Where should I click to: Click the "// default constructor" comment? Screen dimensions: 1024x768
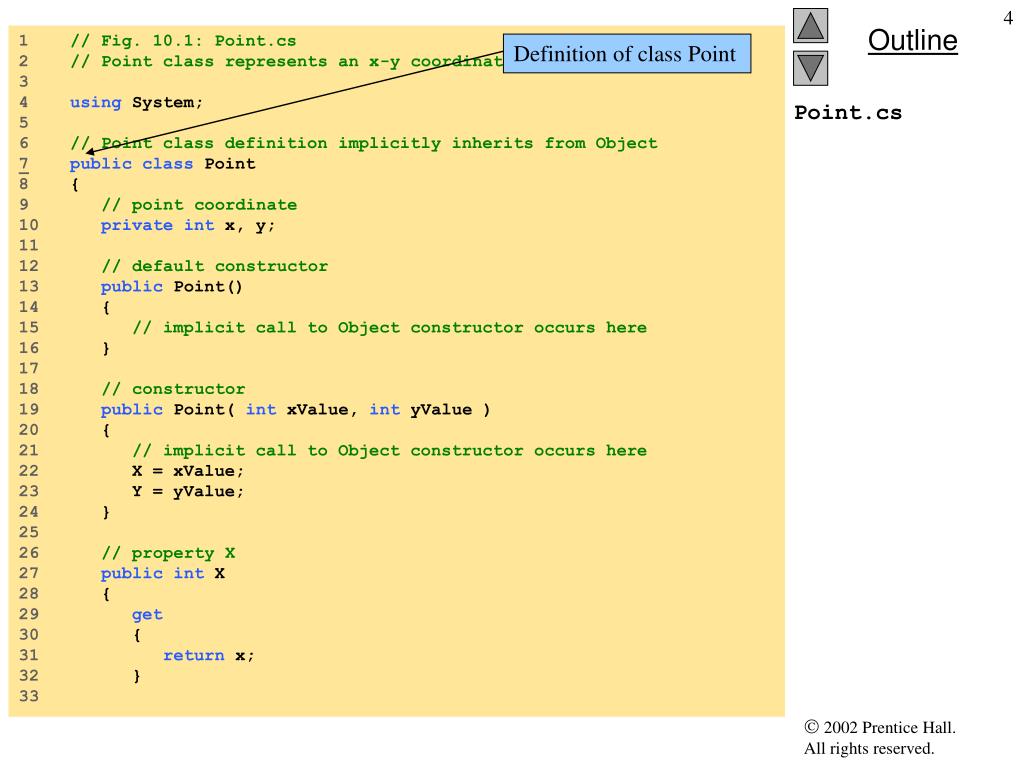[215, 266]
